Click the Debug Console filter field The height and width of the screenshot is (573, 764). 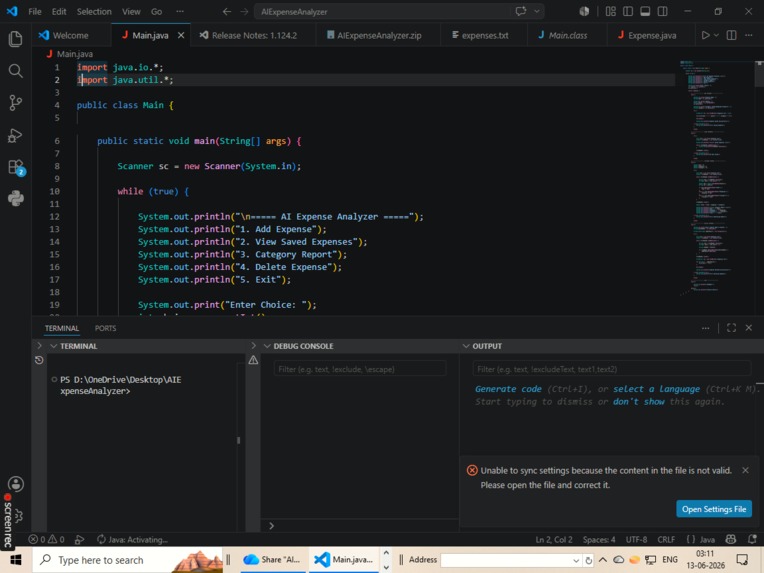[x=360, y=369]
